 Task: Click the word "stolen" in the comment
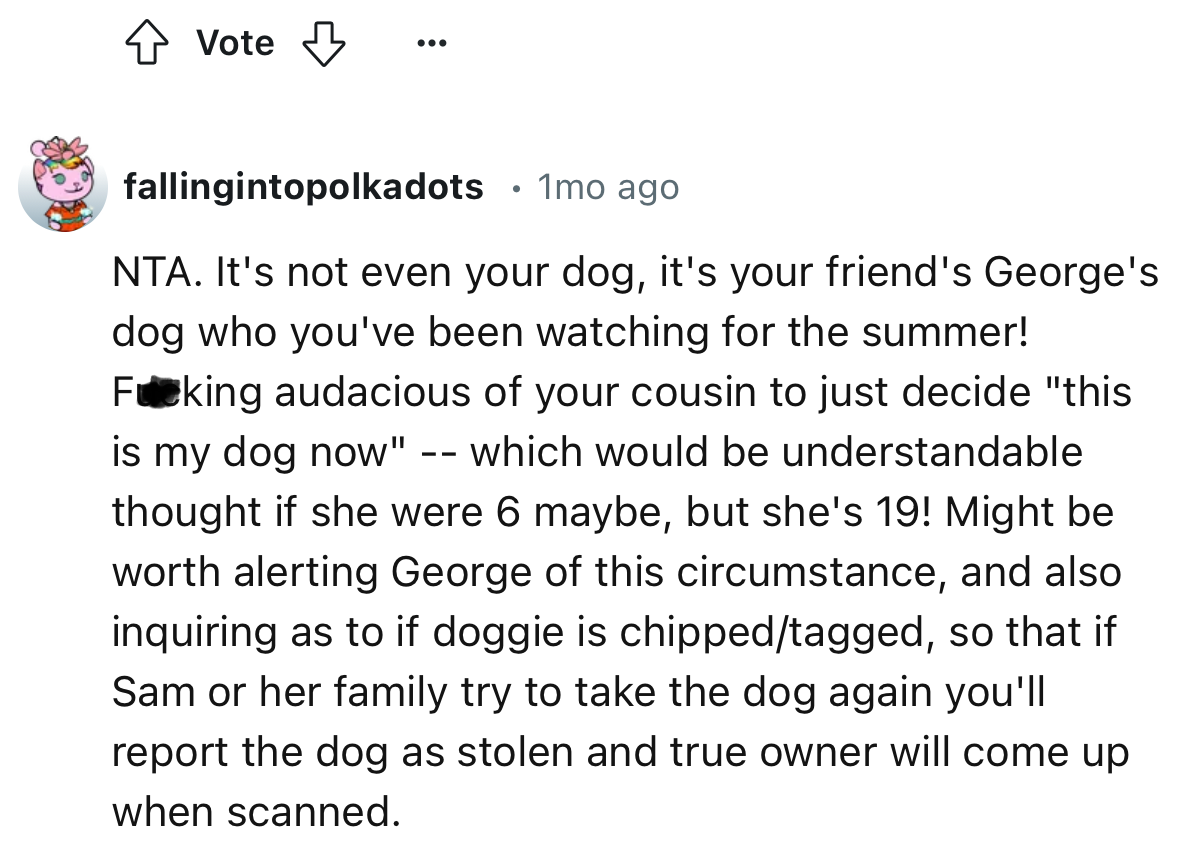[515, 752]
